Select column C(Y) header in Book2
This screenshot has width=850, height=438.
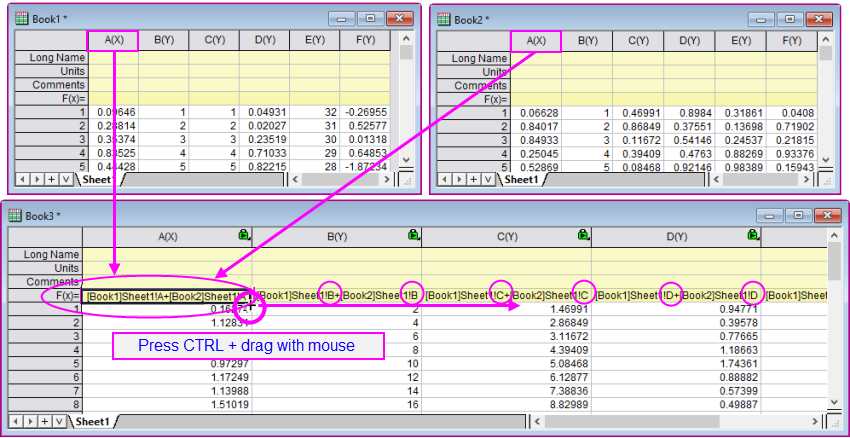tap(638, 40)
